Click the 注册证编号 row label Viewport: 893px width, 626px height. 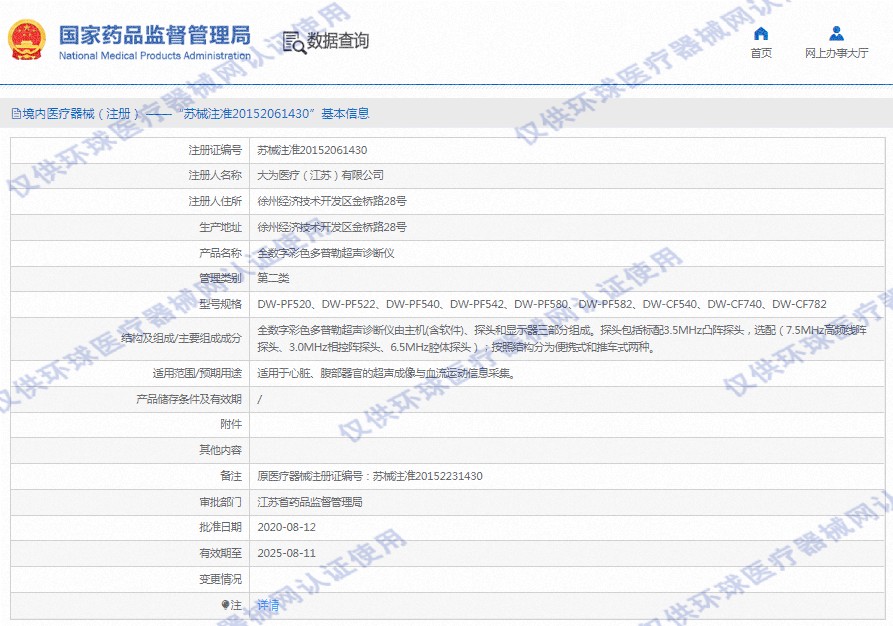click(215, 150)
